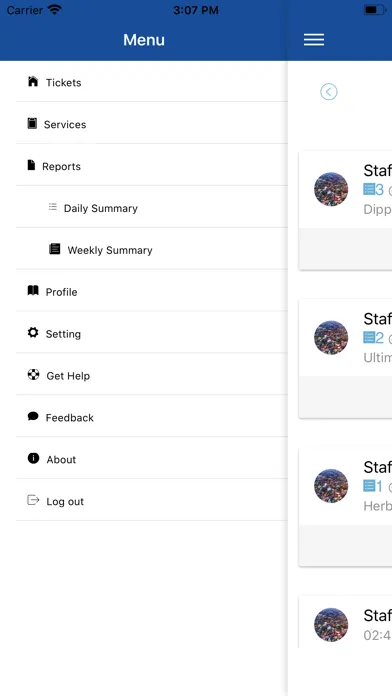Click the info icon beside About
The height and width of the screenshot is (696, 392).
[x=33, y=458]
